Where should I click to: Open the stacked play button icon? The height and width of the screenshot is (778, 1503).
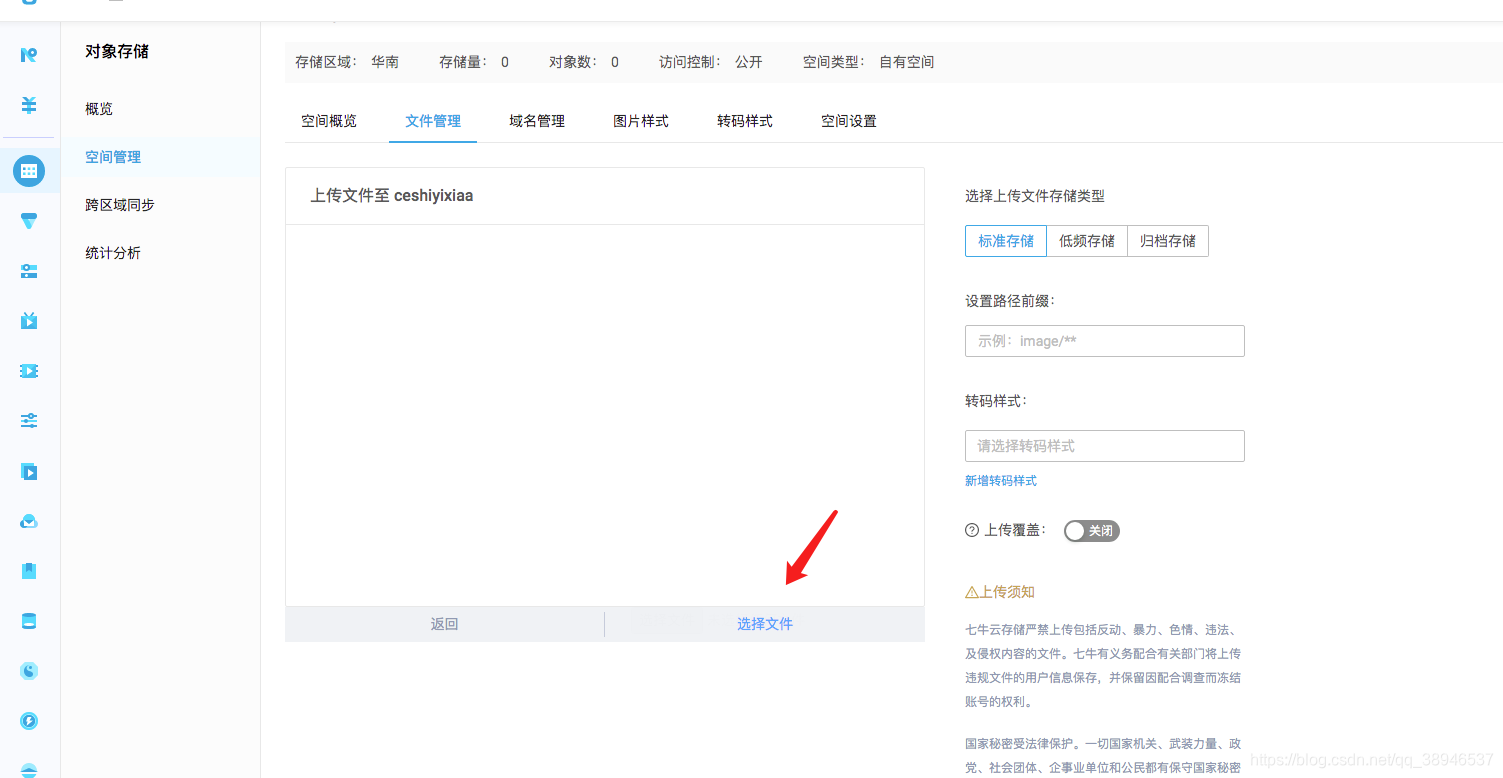tap(29, 471)
